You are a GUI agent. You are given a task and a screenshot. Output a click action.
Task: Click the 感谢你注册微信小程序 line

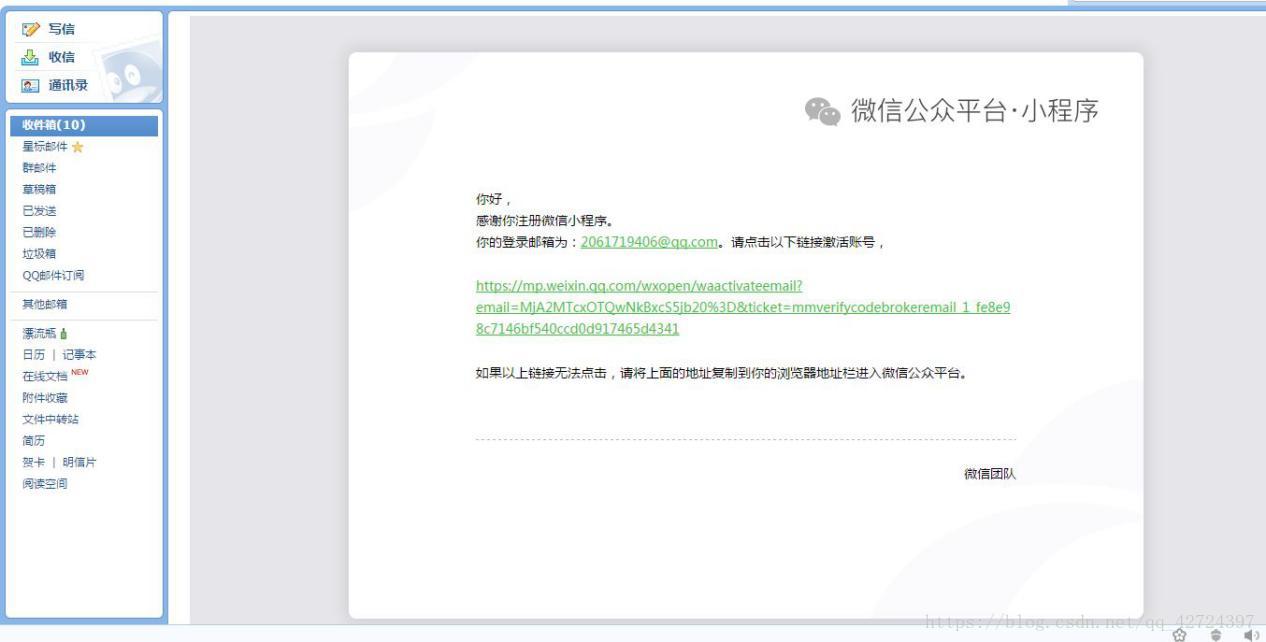545,221
